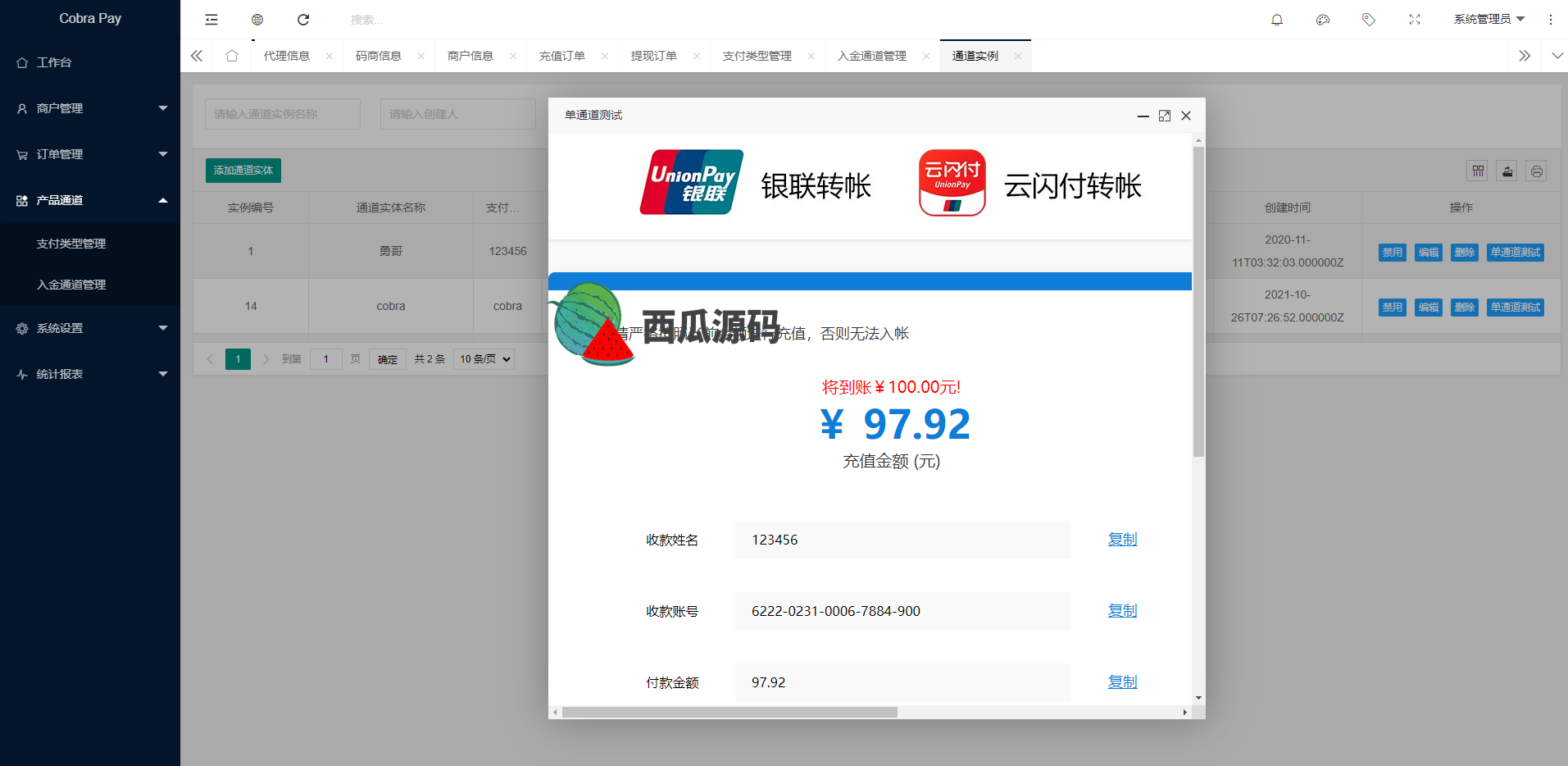
Task: Expand the 订单管理 sidebar menu
Action: [90, 154]
